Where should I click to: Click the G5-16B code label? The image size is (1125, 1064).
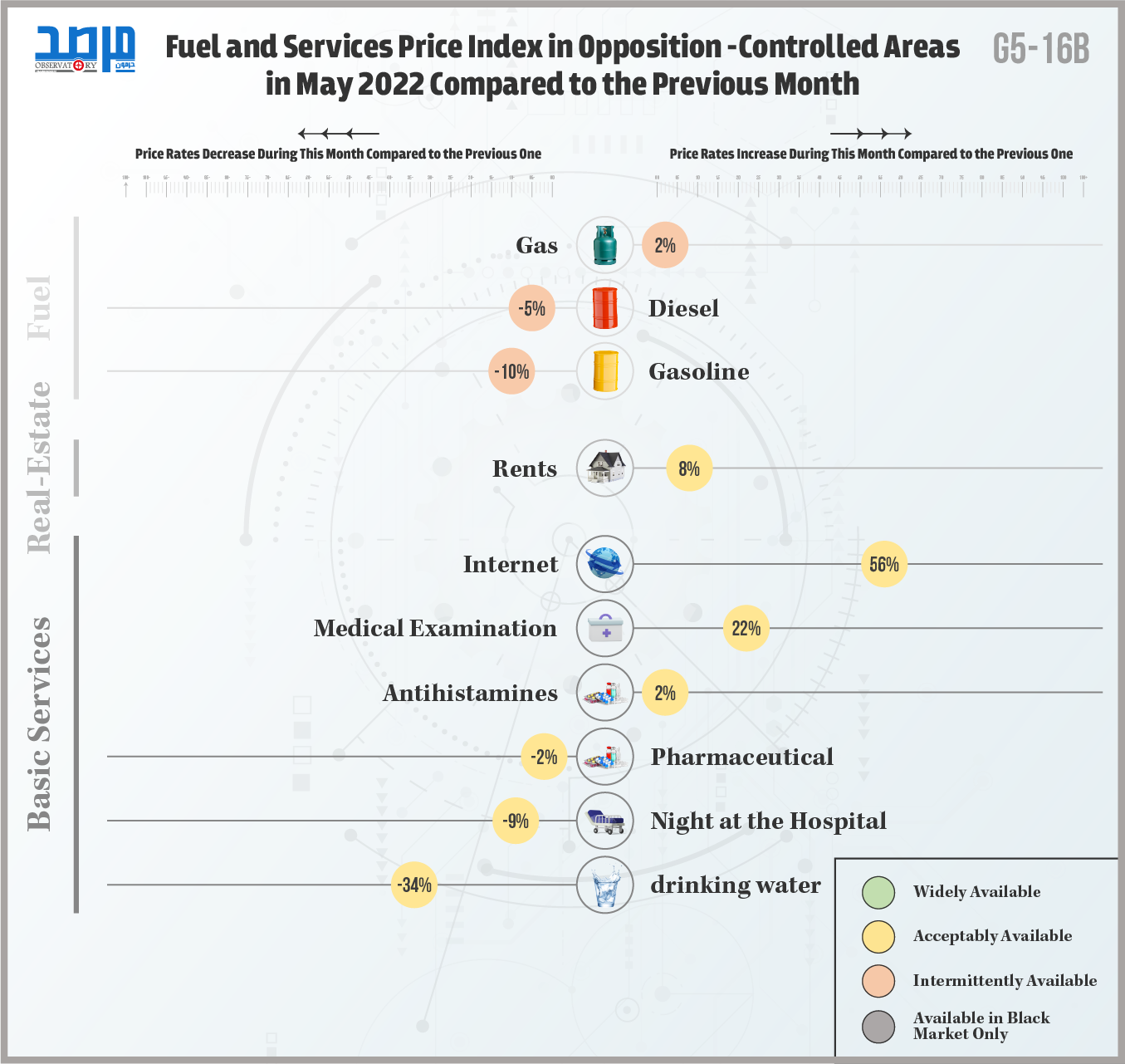[1041, 50]
